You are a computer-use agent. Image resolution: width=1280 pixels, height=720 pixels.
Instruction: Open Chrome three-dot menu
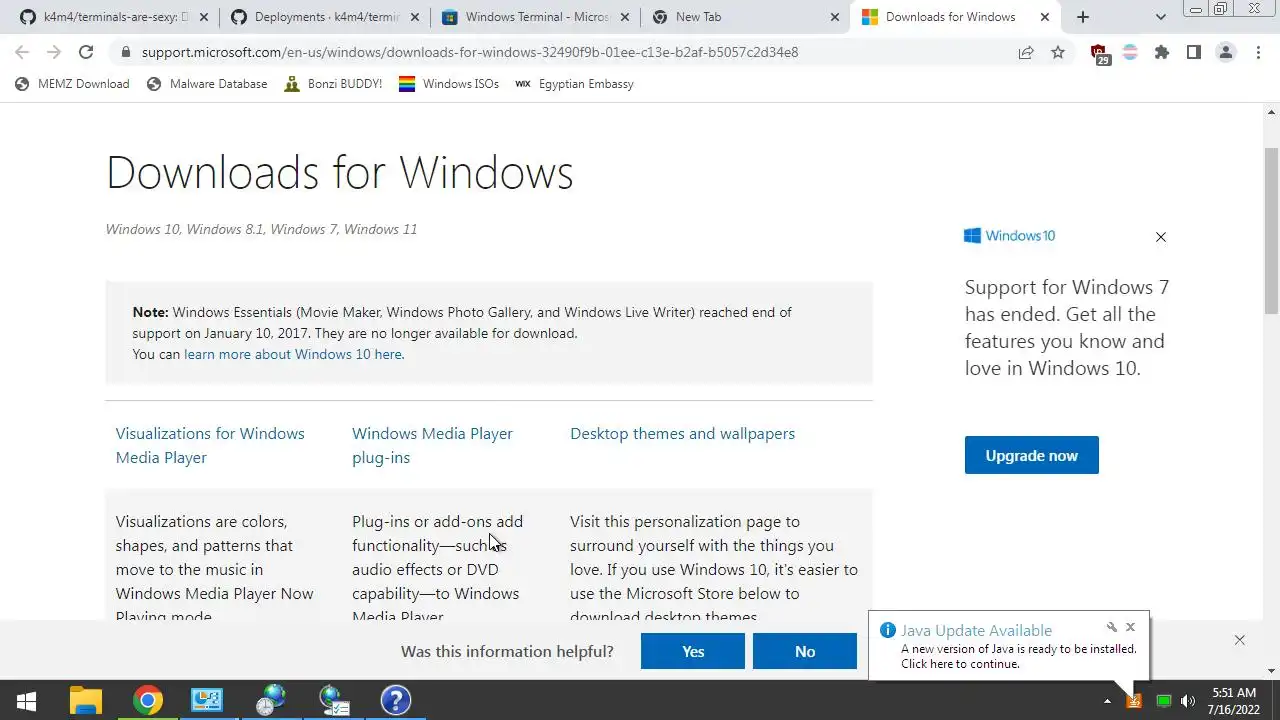click(1258, 52)
